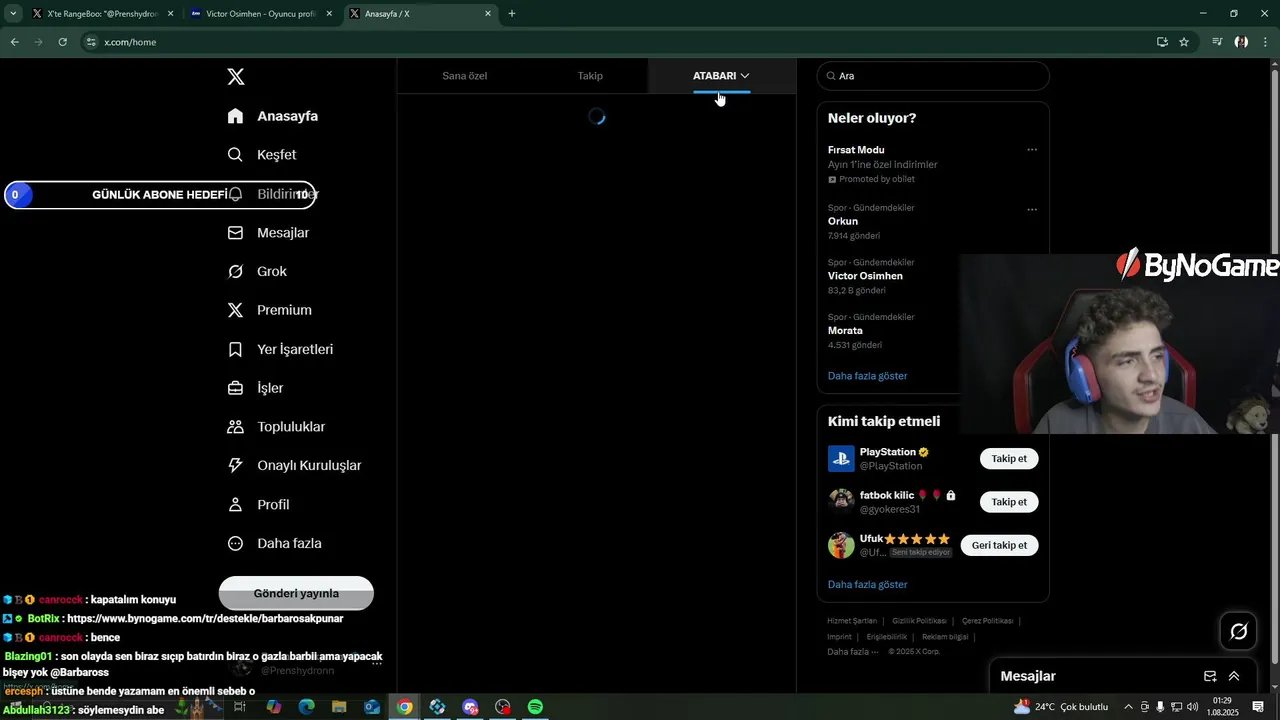The width and height of the screenshot is (1280, 720).
Task: Reload the page with browser refresh icon
Action: [x=62, y=42]
